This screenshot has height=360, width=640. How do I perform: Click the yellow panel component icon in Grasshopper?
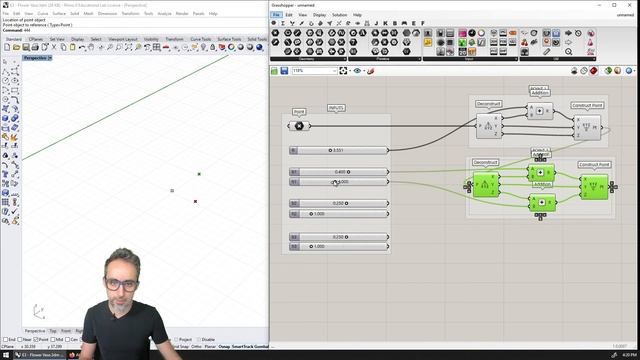pyautogui.click(x=428, y=42)
